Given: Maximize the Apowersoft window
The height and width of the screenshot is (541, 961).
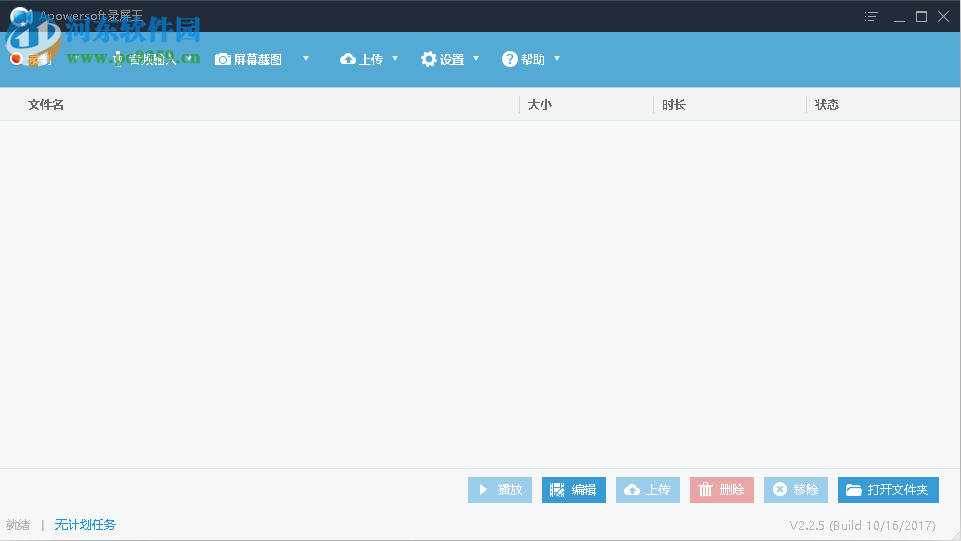Looking at the screenshot, I should pyautogui.click(x=921, y=17).
